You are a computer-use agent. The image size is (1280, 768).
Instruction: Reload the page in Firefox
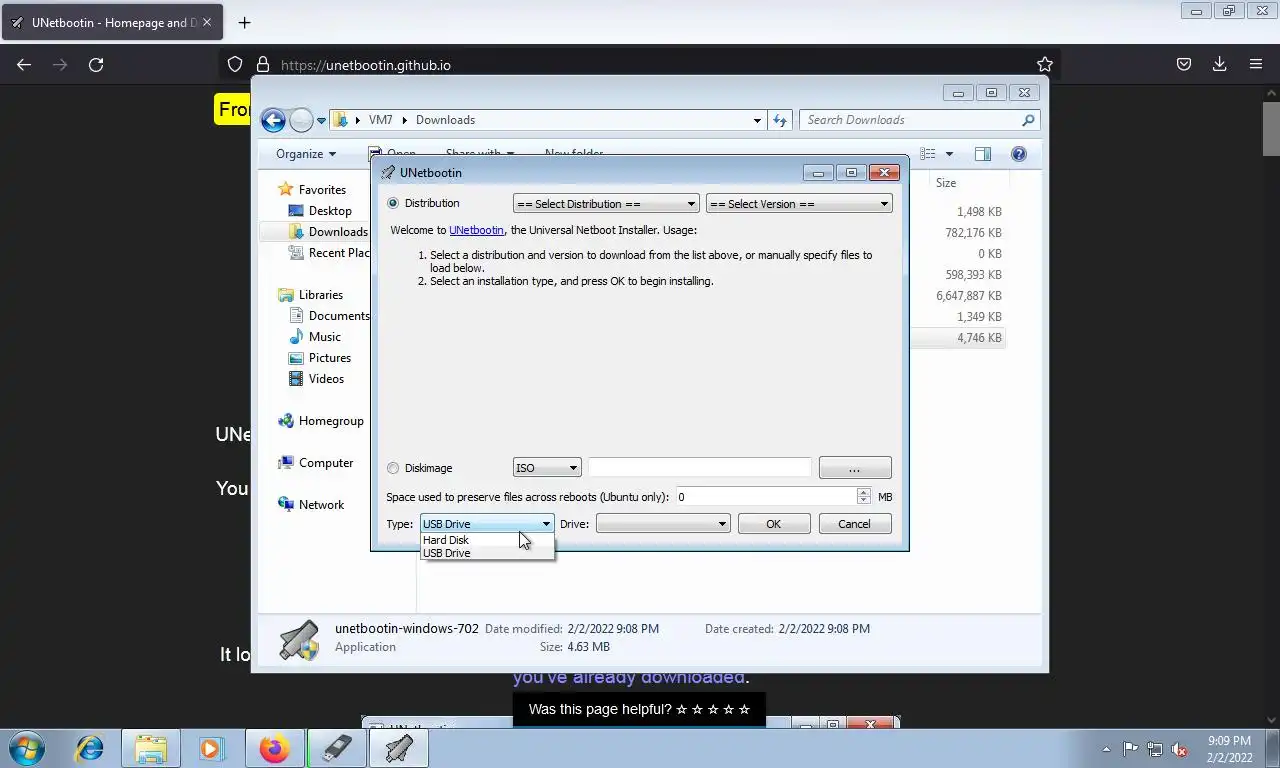coord(96,64)
